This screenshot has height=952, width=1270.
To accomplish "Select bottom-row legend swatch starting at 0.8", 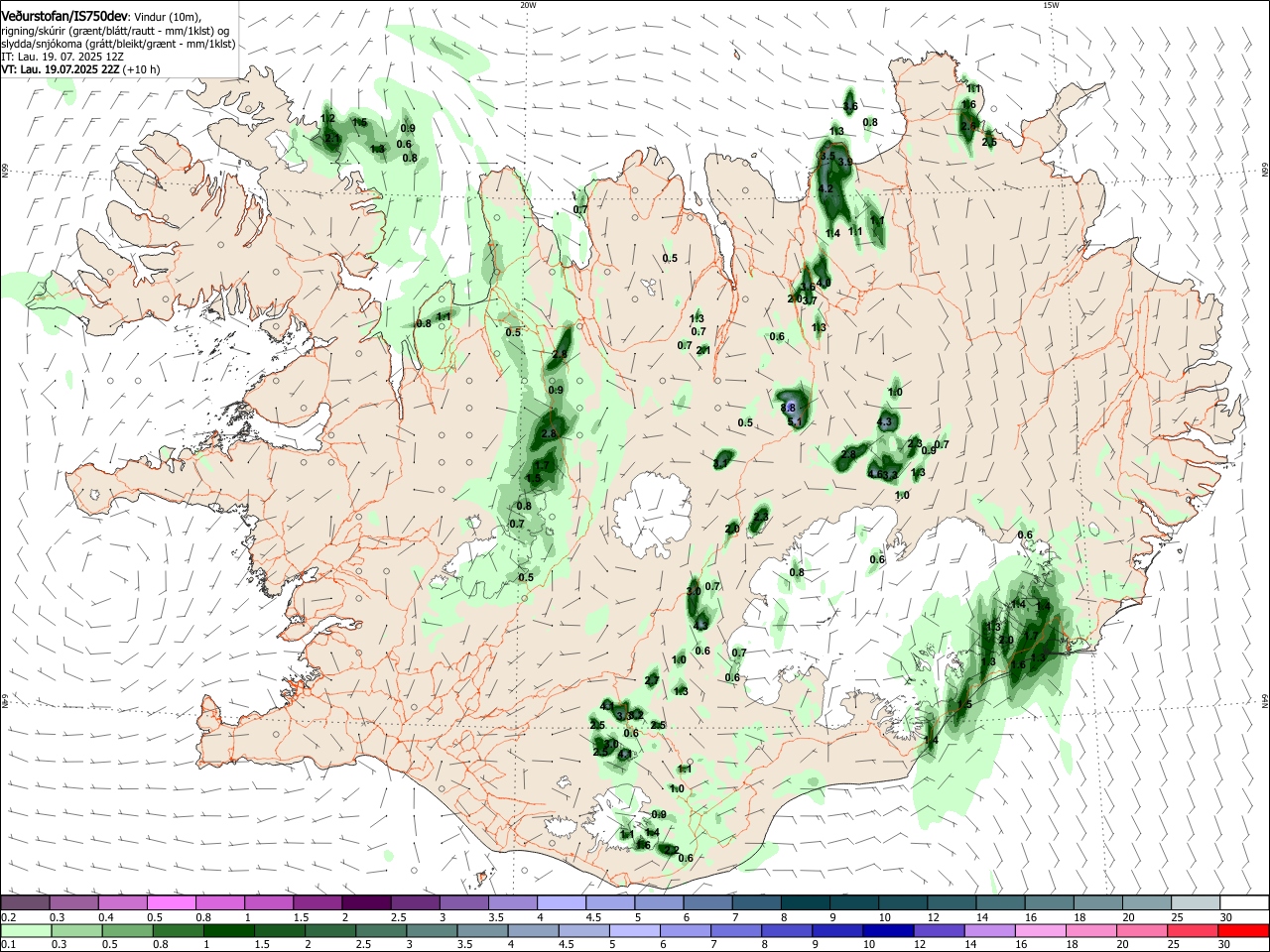I will [178, 930].
